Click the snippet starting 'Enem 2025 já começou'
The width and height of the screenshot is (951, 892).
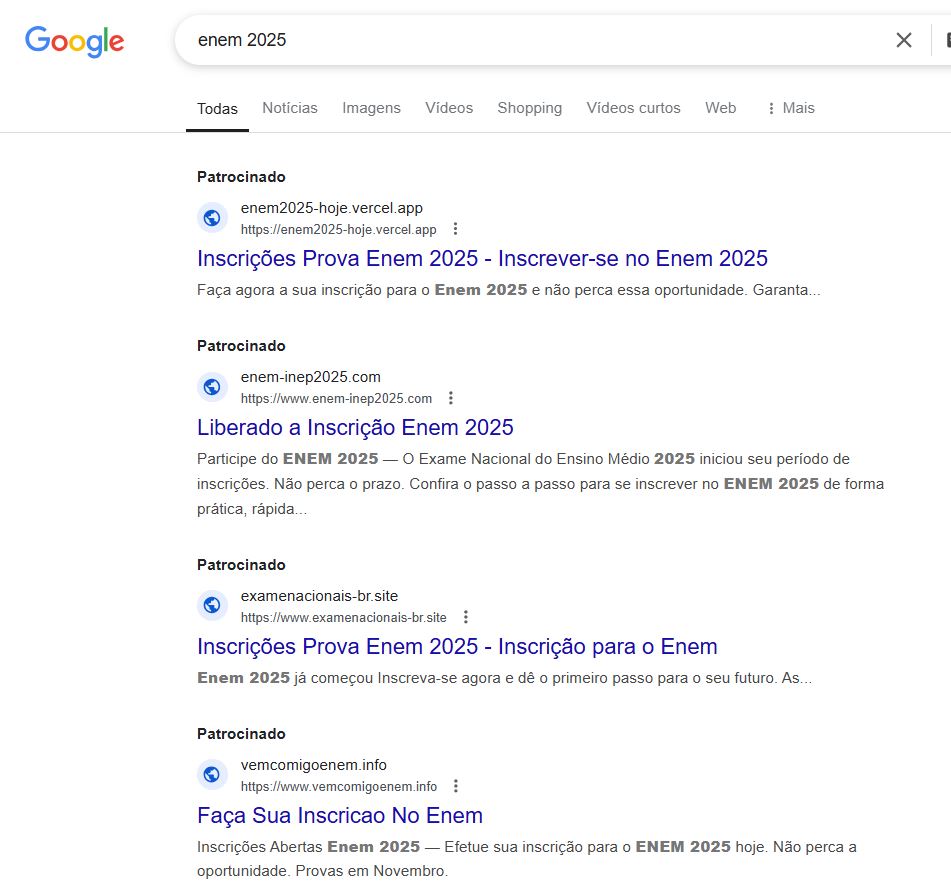(505, 679)
